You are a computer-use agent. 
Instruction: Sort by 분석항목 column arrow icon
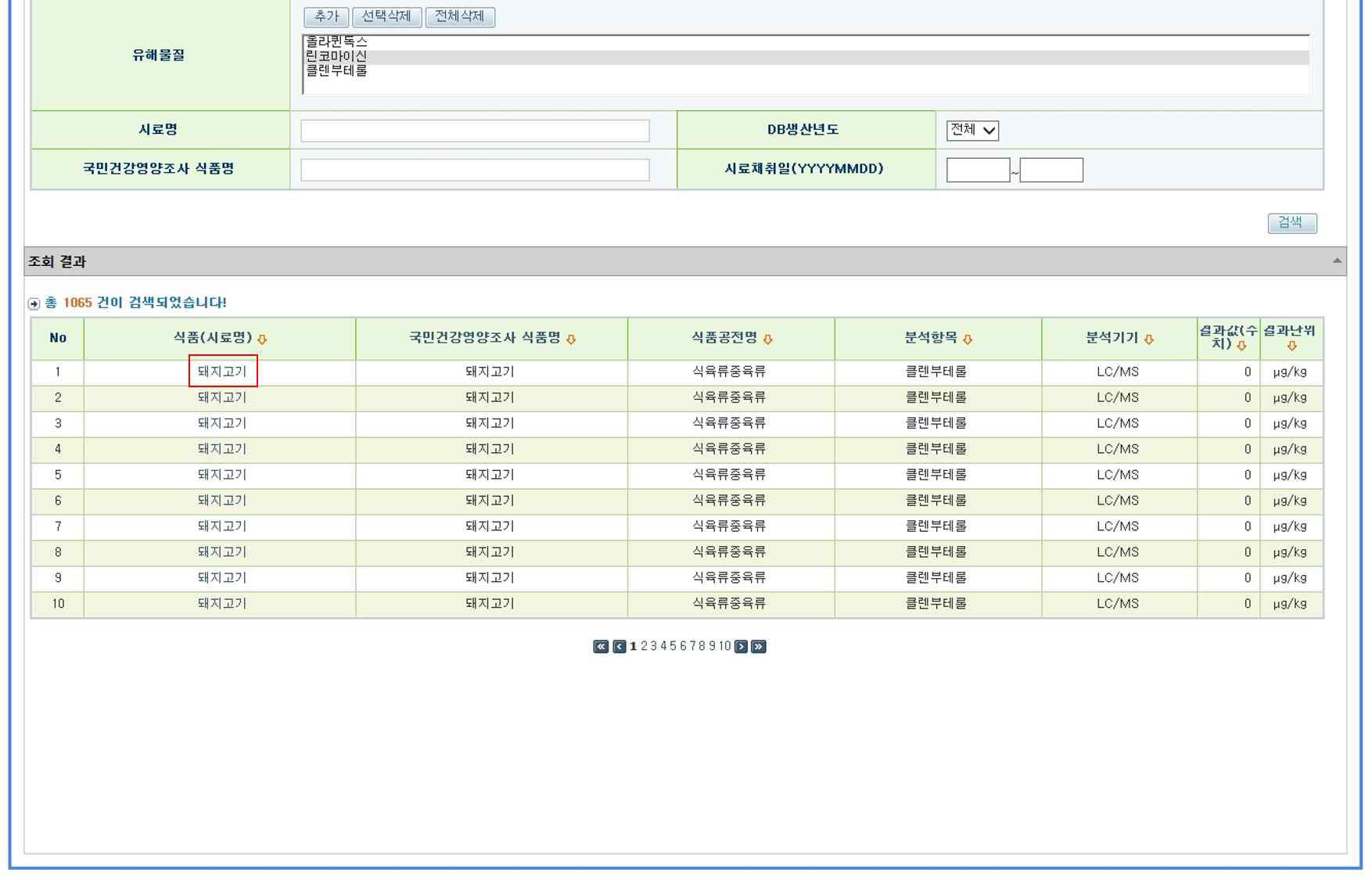point(968,339)
